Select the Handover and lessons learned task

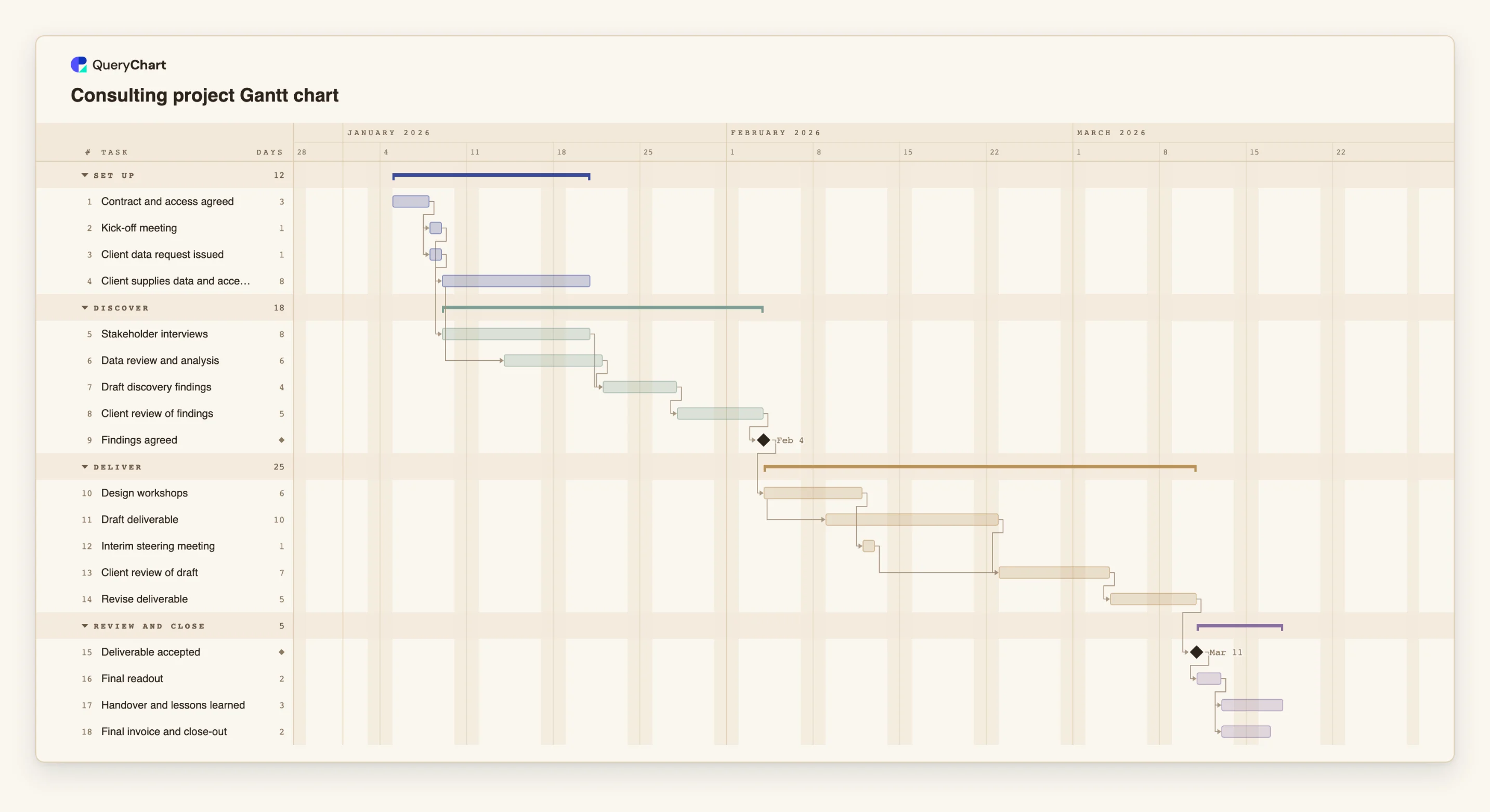click(173, 705)
